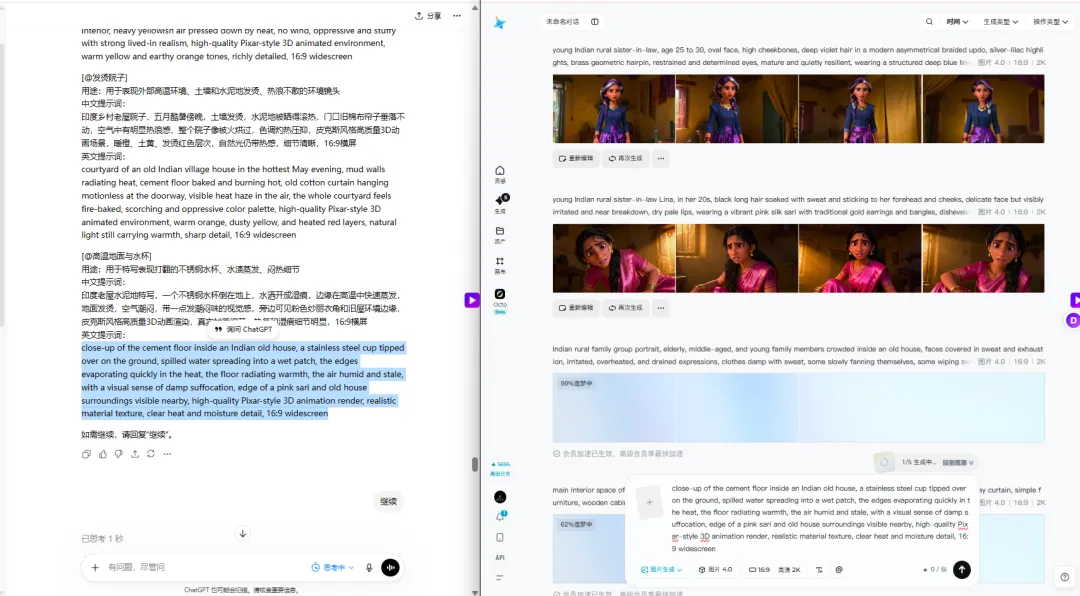Expand the 时间 filter dropdown
This screenshot has width=1080, height=596.
tap(957, 22)
